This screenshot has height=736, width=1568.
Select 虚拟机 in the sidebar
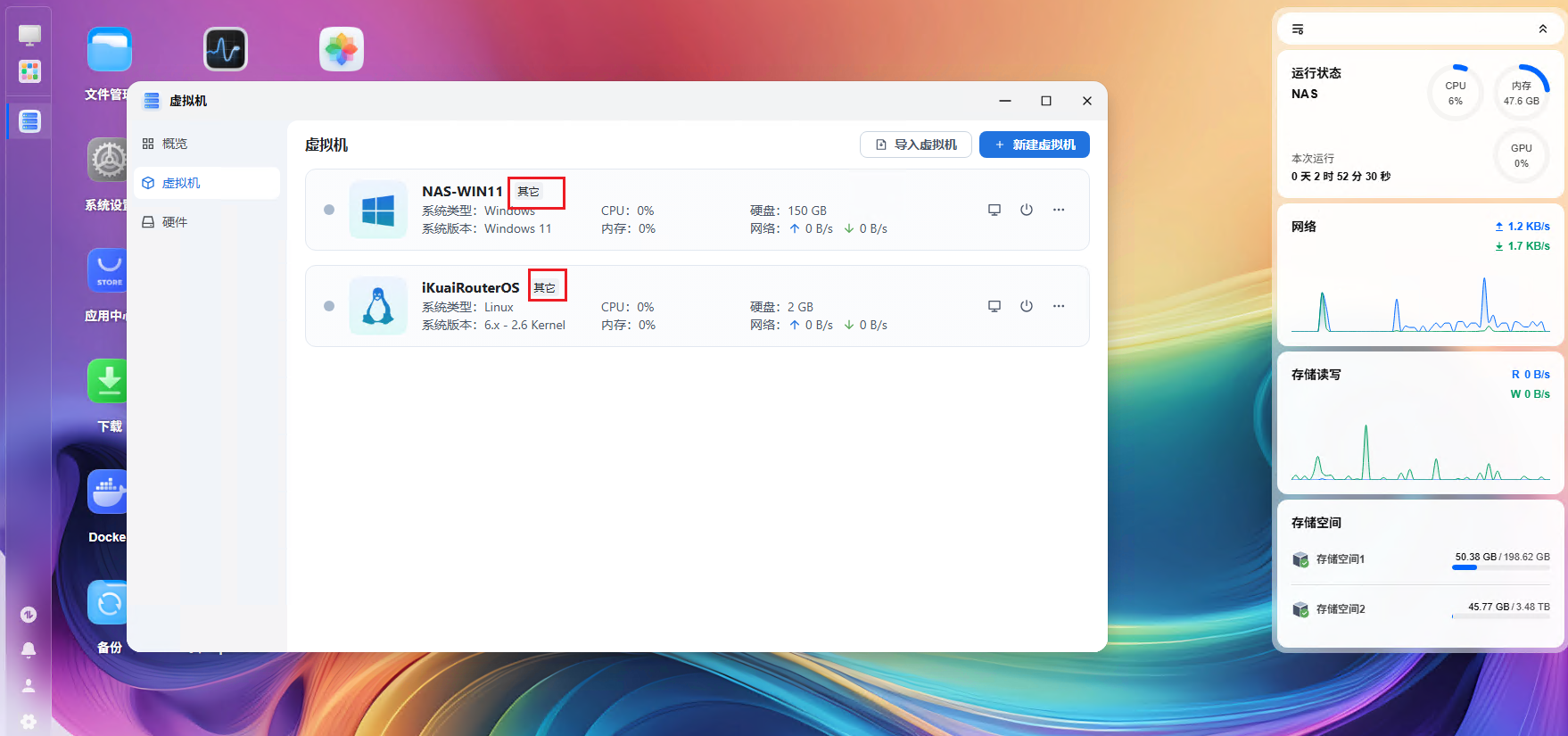(x=207, y=183)
